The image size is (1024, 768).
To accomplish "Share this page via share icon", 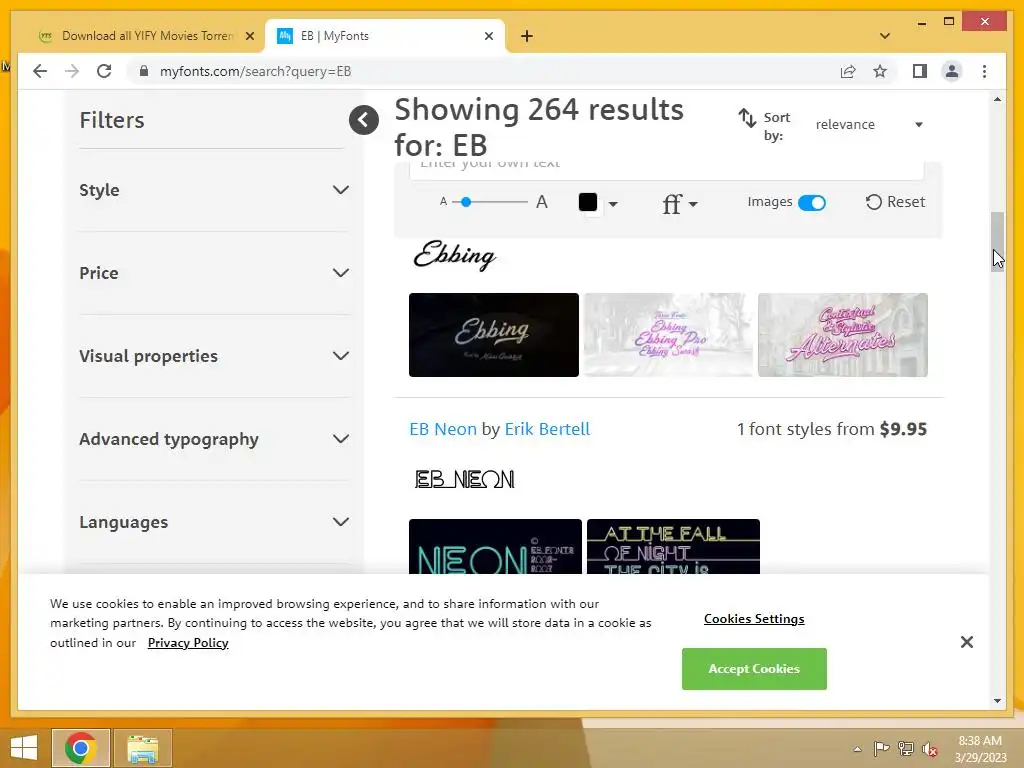I will (848, 71).
